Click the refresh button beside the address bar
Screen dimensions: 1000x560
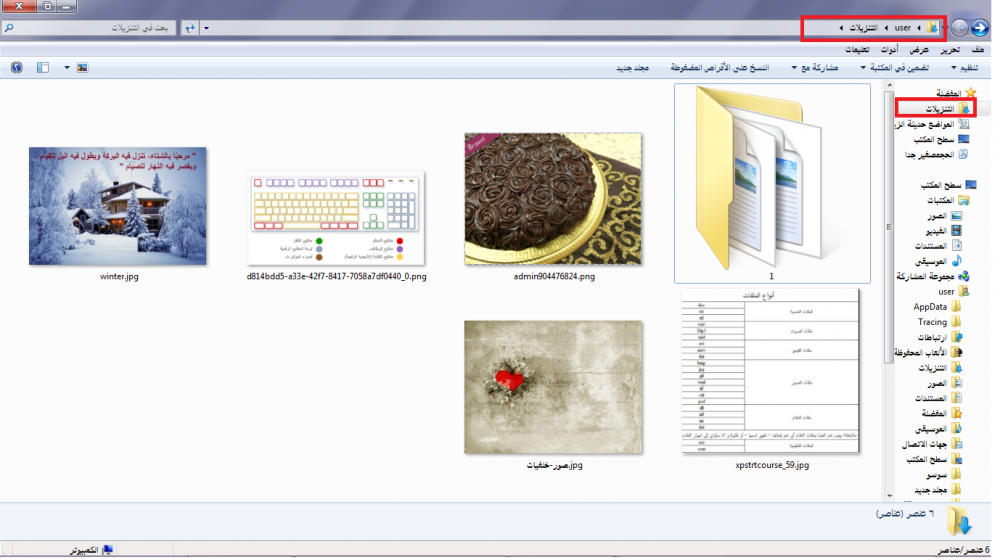point(188,28)
